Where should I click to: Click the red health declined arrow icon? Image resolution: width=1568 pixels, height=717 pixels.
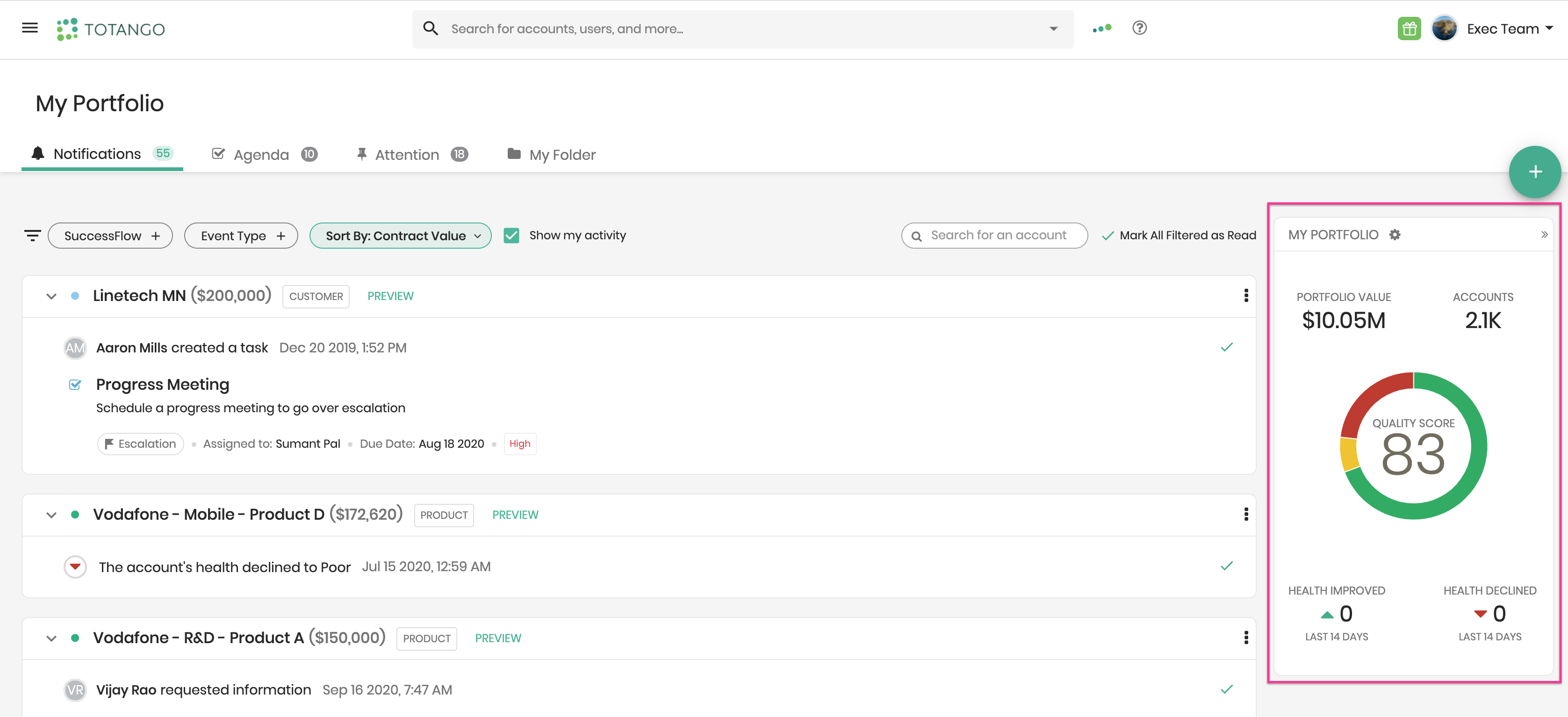(75, 566)
